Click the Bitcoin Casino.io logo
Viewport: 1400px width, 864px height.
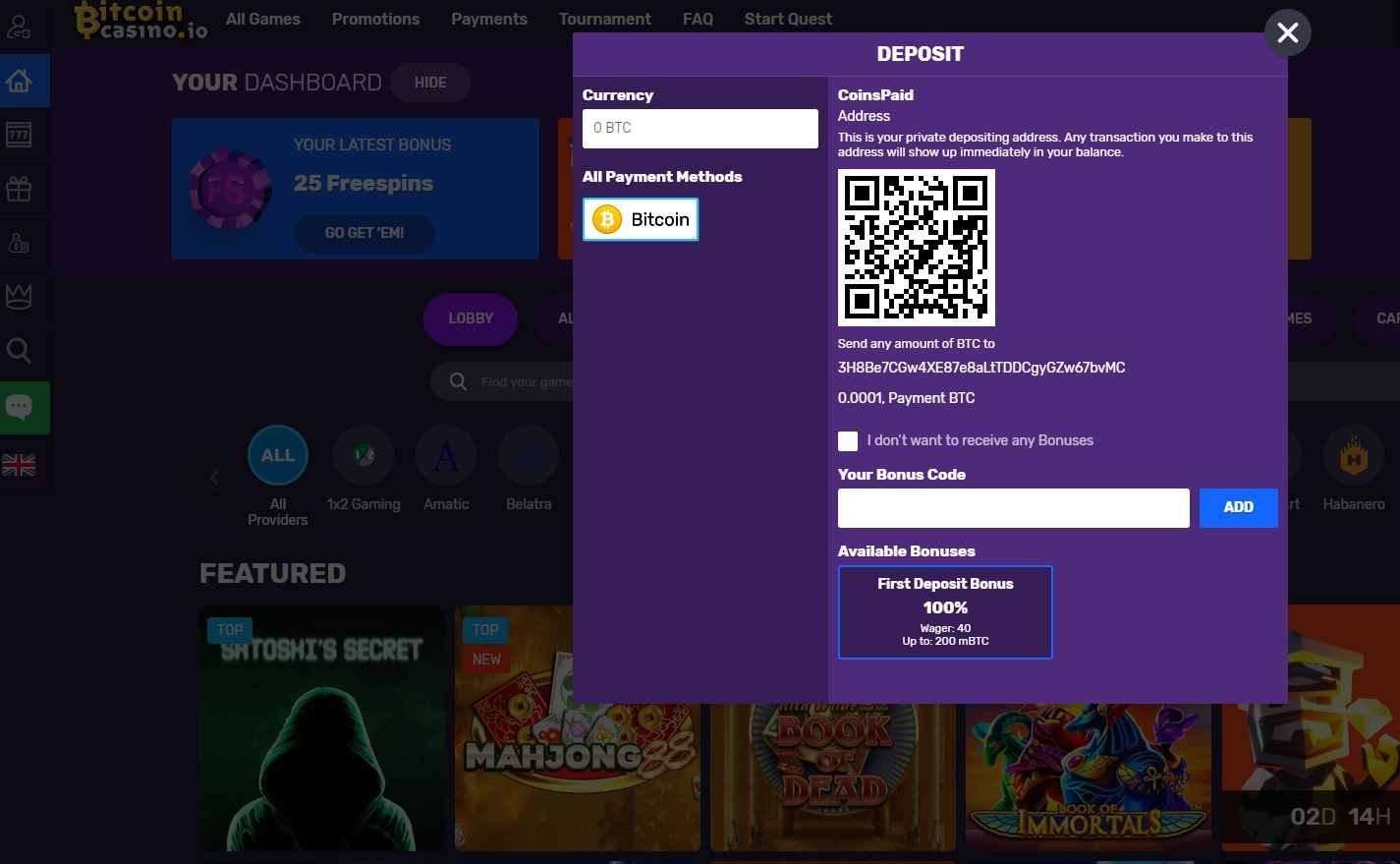(x=141, y=21)
